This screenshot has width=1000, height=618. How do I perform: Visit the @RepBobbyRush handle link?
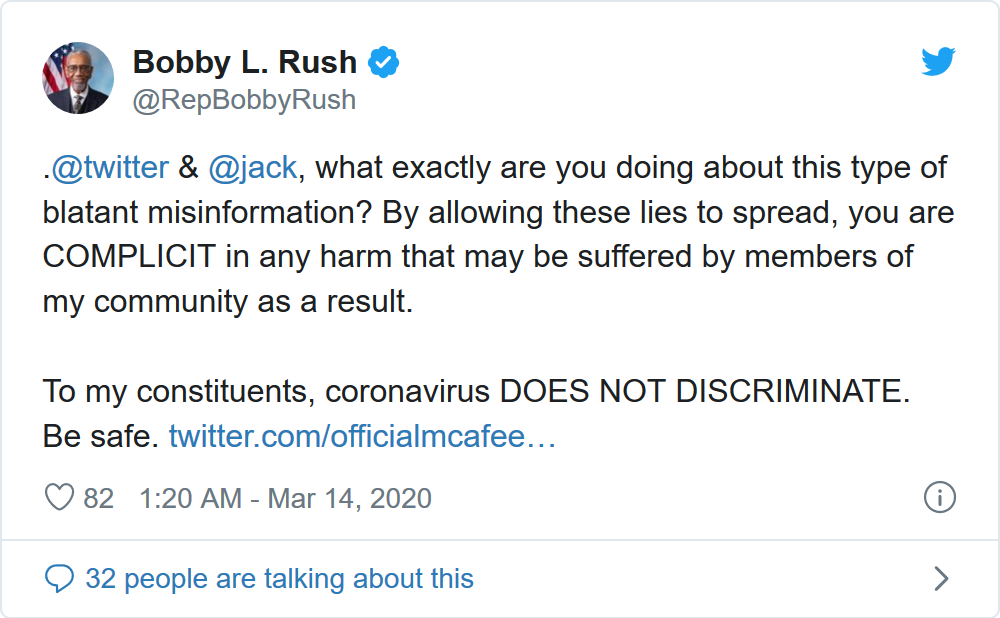[x=244, y=100]
